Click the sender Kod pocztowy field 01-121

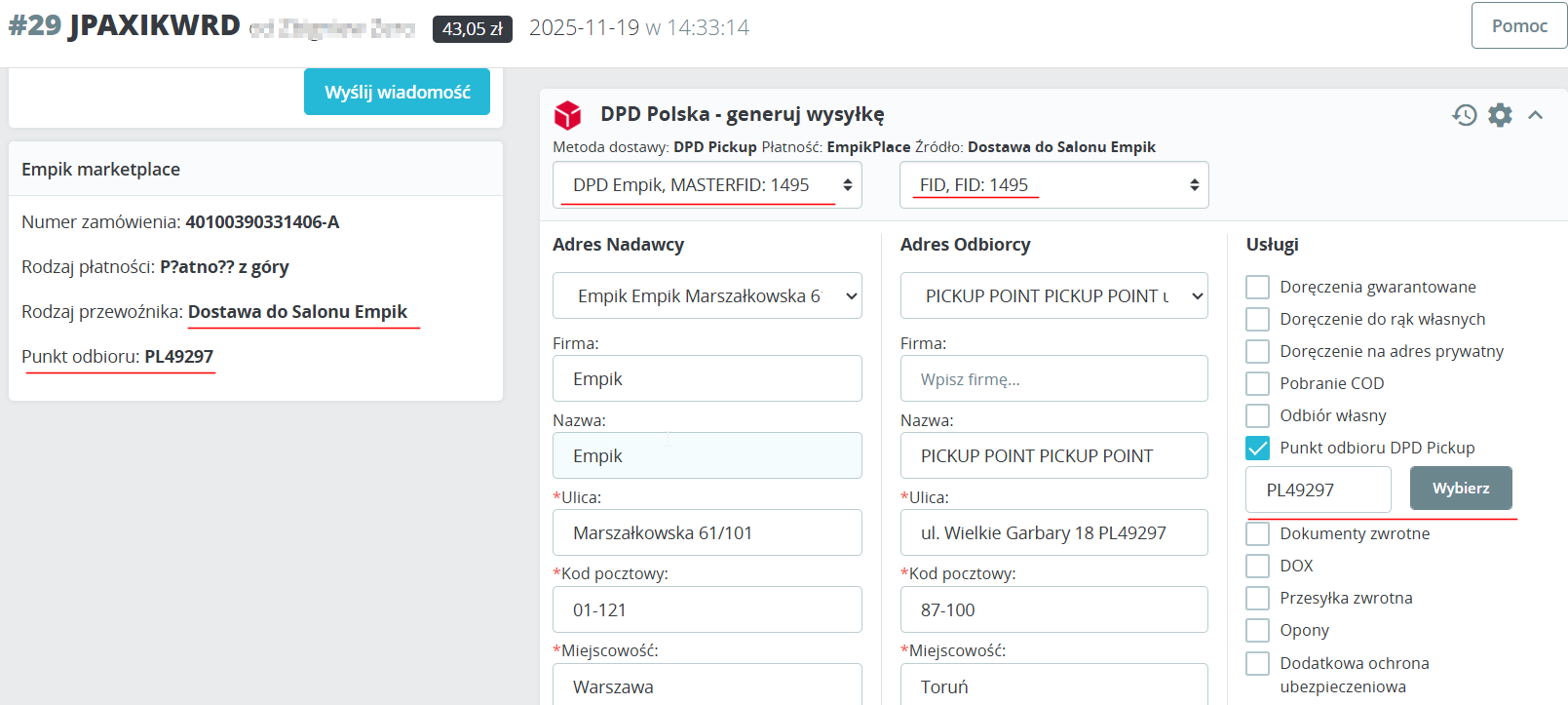[707, 610]
